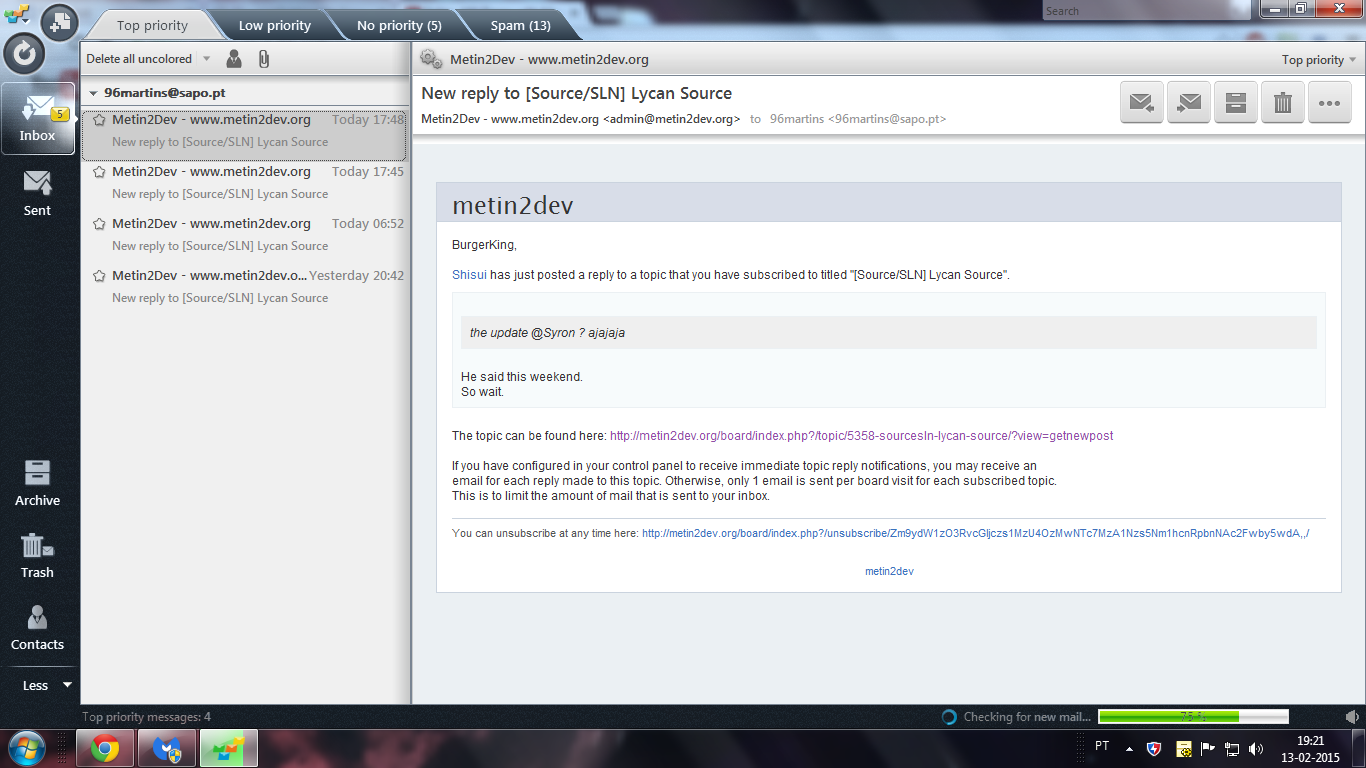The image size is (1366, 768).
Task: Open Action Center flag tray icon
Action: point(1208,748)
